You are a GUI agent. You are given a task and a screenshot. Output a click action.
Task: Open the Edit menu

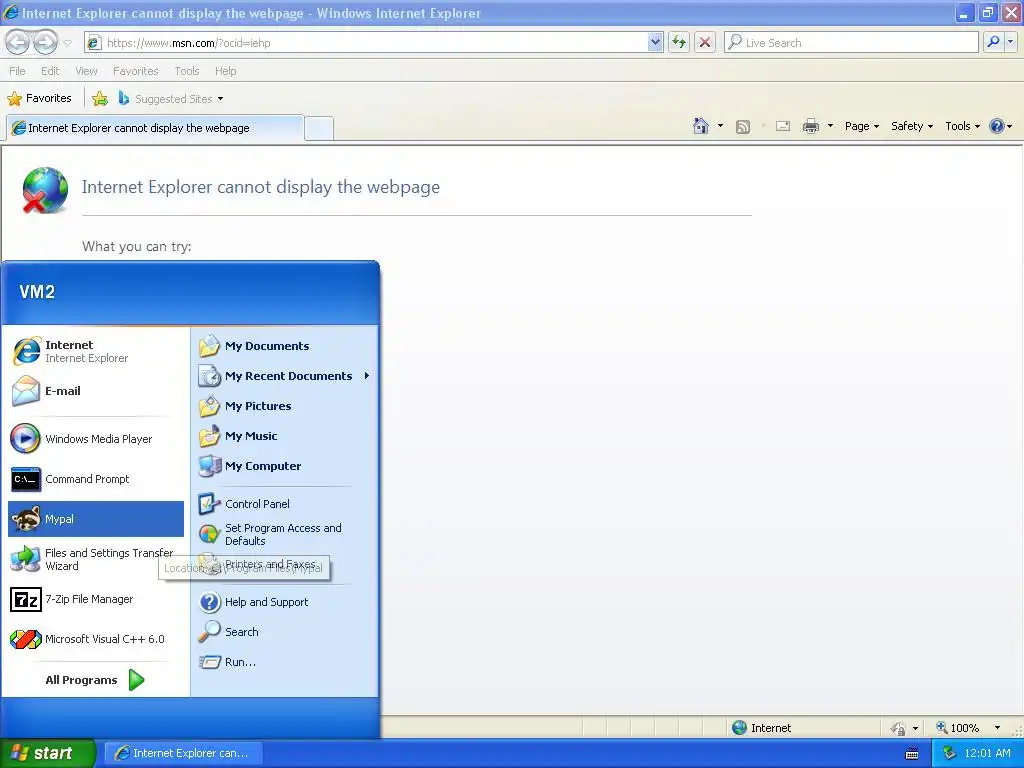(50, 71)
